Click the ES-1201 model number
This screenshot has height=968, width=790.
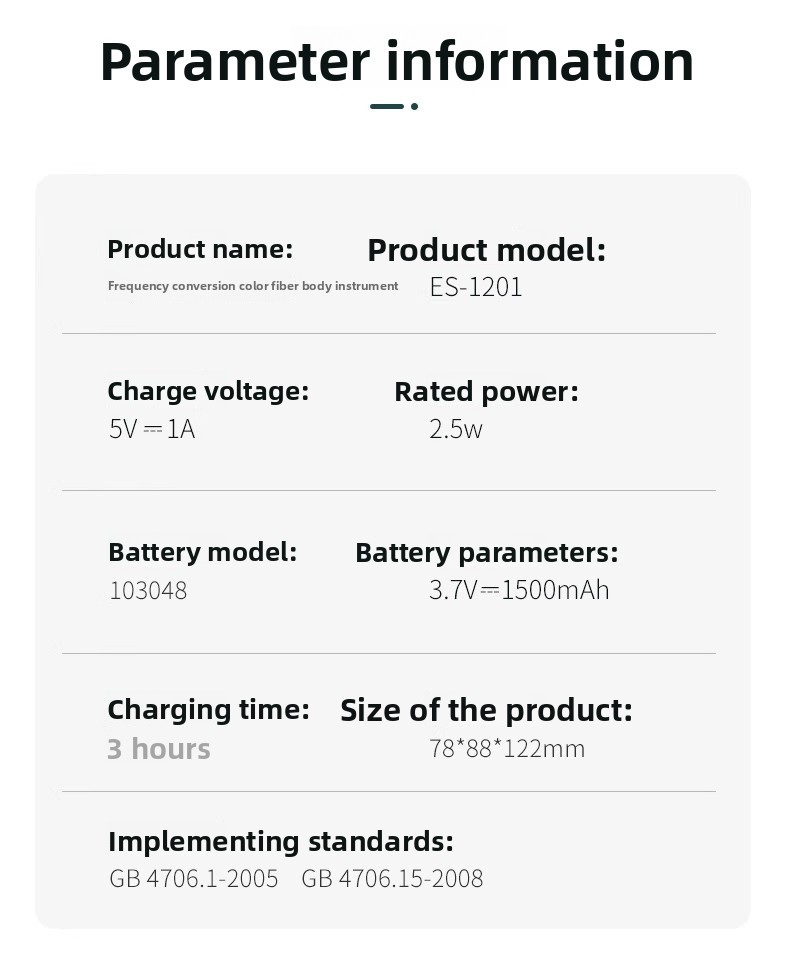coord(476,288)
